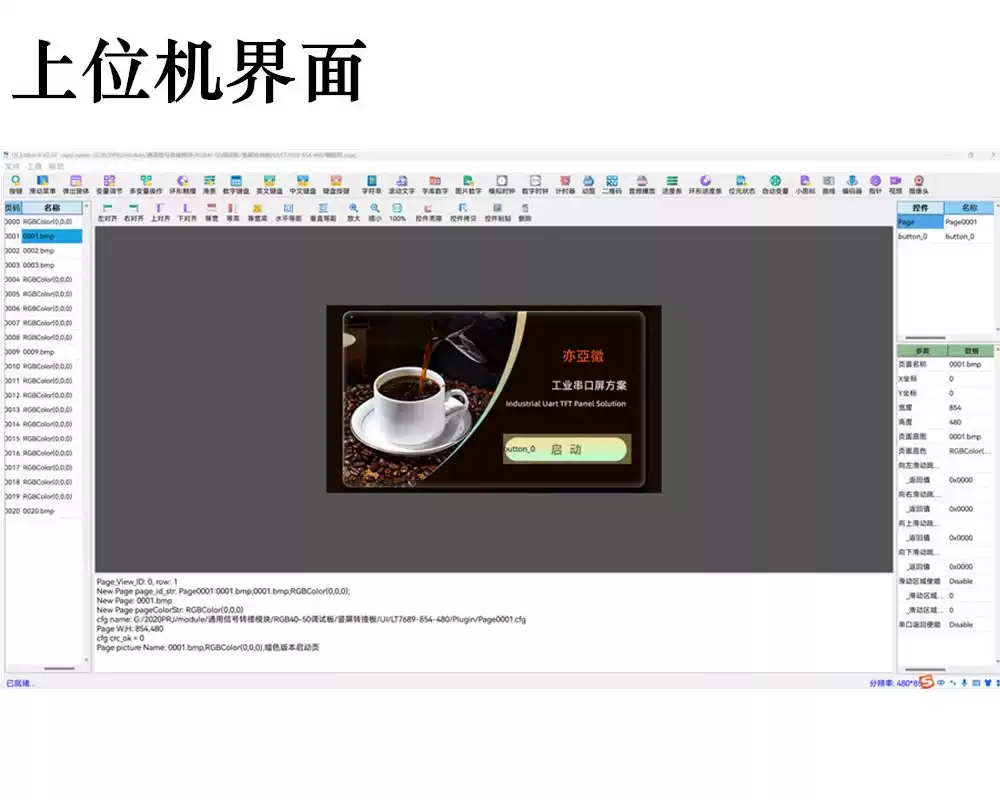Select page 0001 0001.bmp in page list
The width and height of the screenshot is (1000, 800).
43,236
